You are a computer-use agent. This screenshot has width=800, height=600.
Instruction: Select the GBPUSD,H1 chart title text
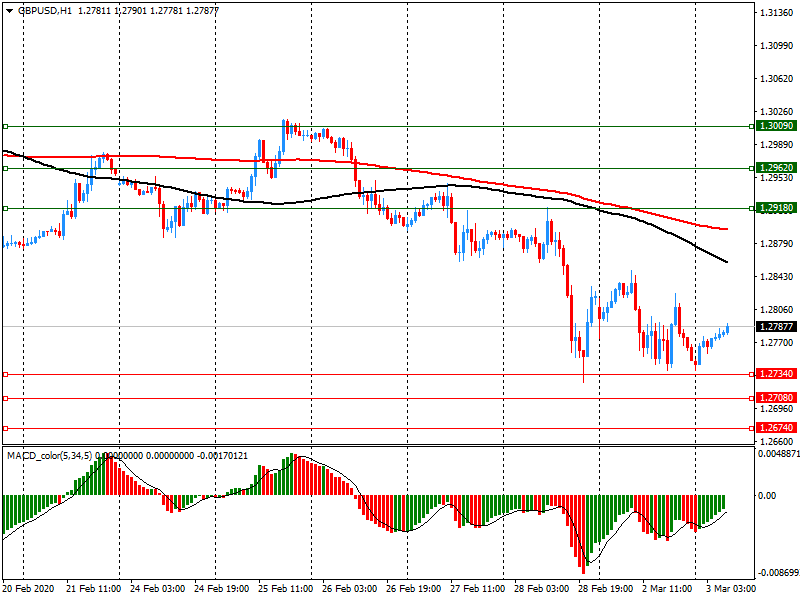[44, 10]
